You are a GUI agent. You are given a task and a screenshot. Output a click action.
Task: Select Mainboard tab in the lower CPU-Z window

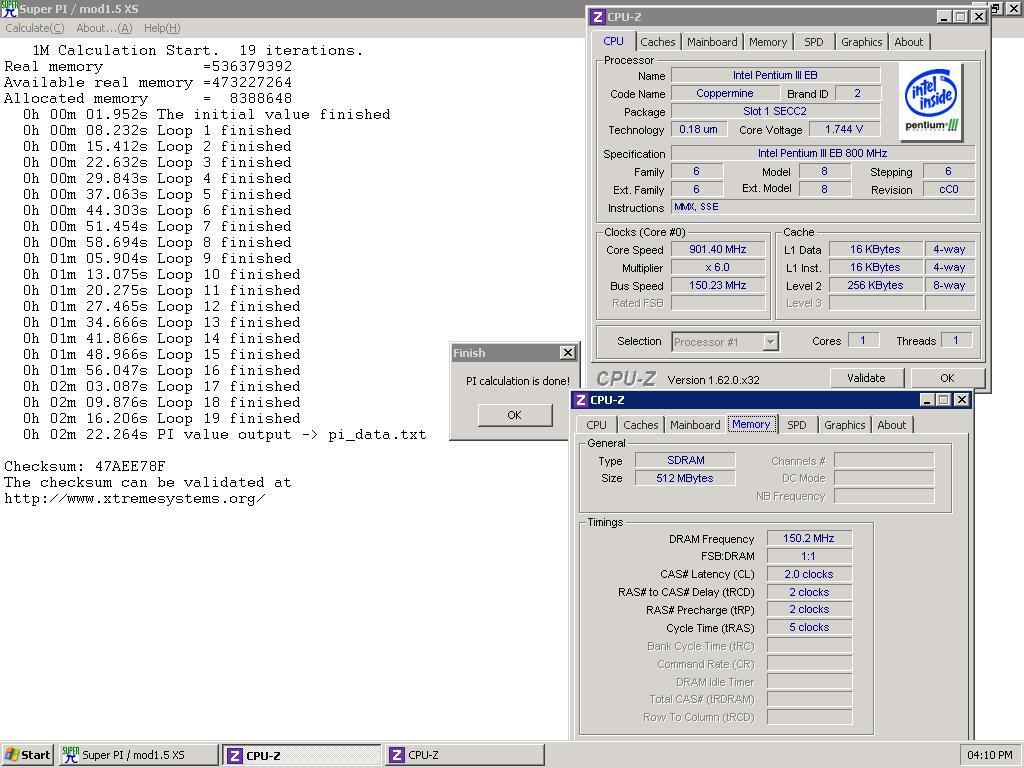click(695, 424)
